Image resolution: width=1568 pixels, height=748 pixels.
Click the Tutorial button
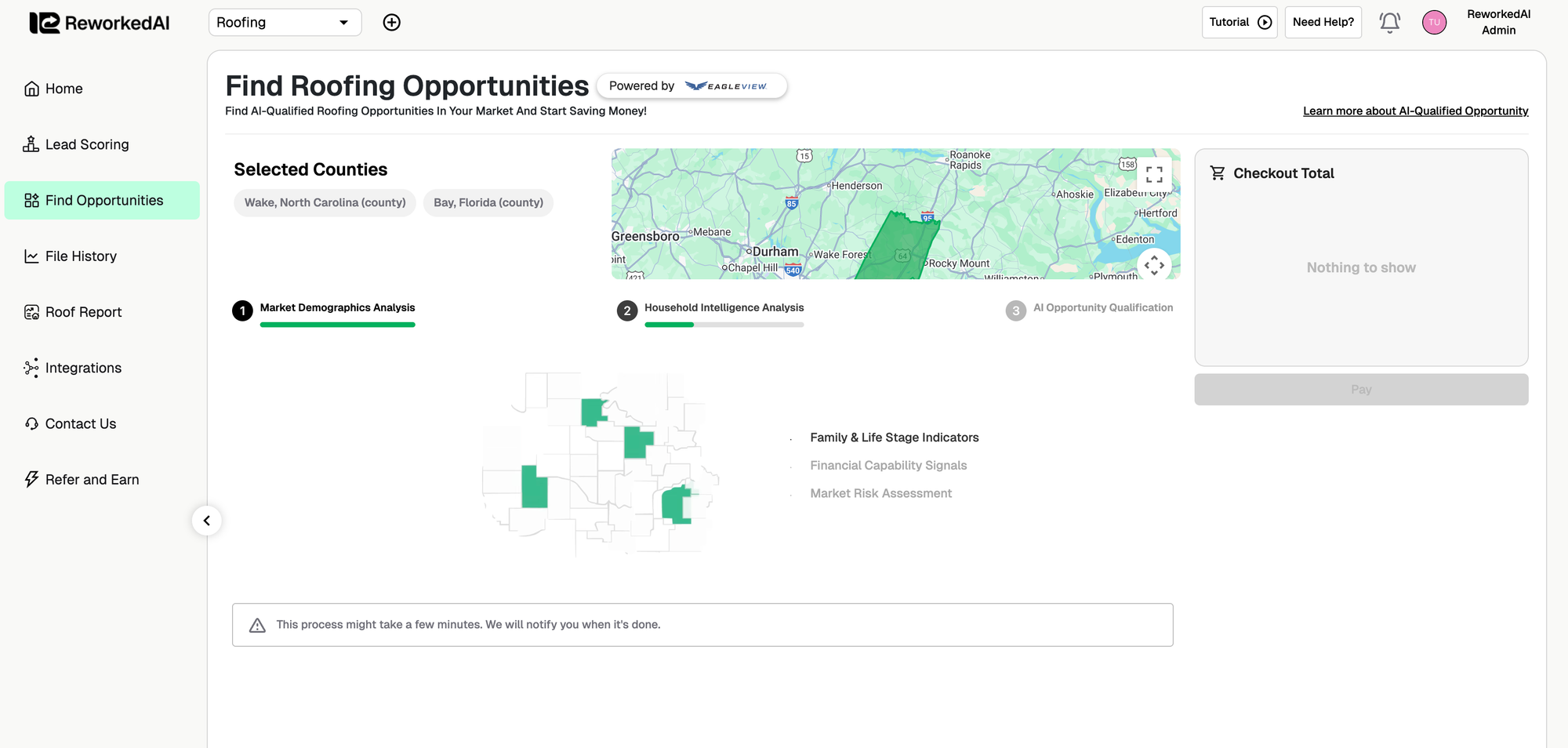[x=1240, y=23]
